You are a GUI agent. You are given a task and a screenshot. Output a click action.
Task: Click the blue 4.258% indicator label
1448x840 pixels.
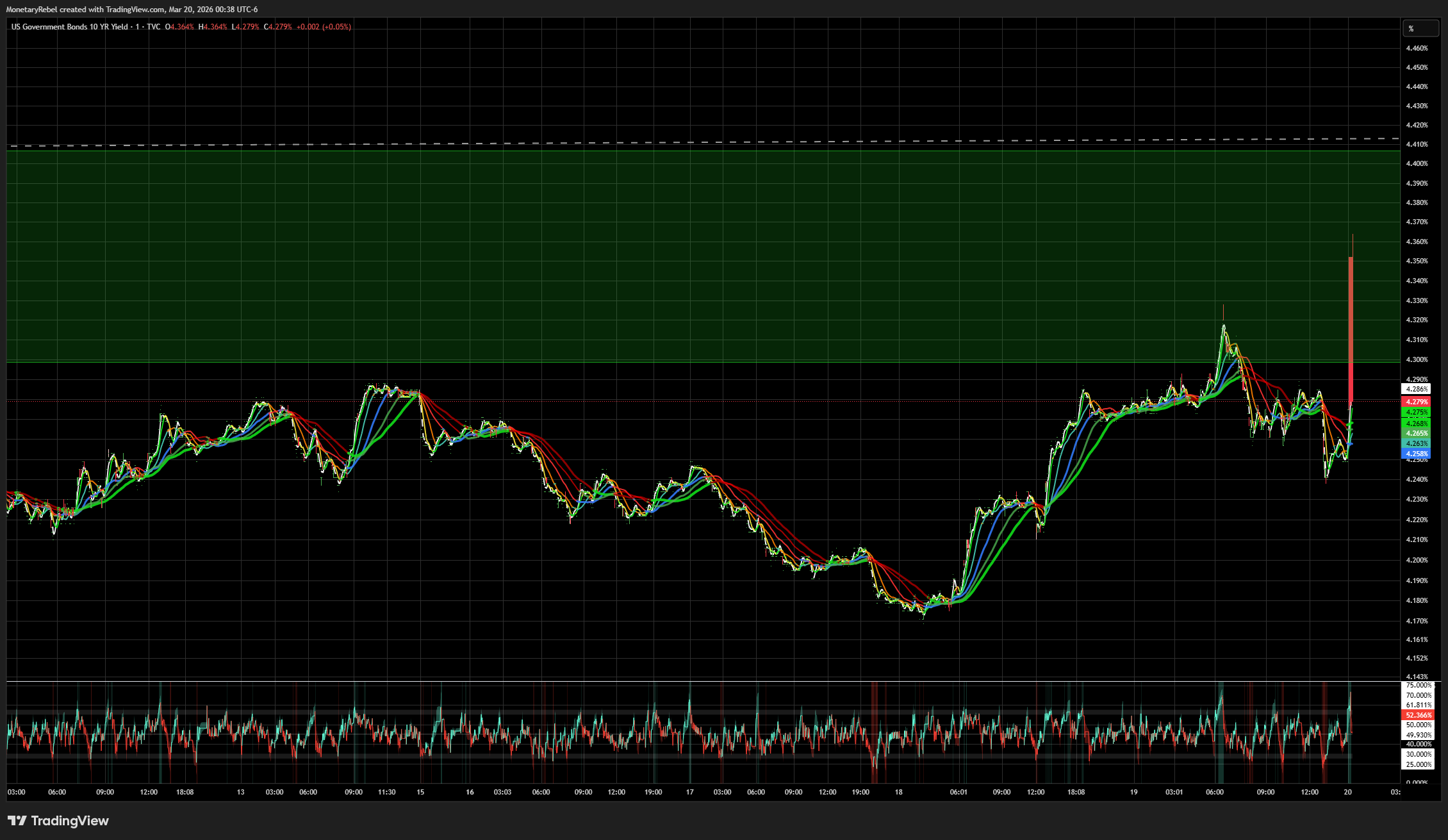(1416, 454)
